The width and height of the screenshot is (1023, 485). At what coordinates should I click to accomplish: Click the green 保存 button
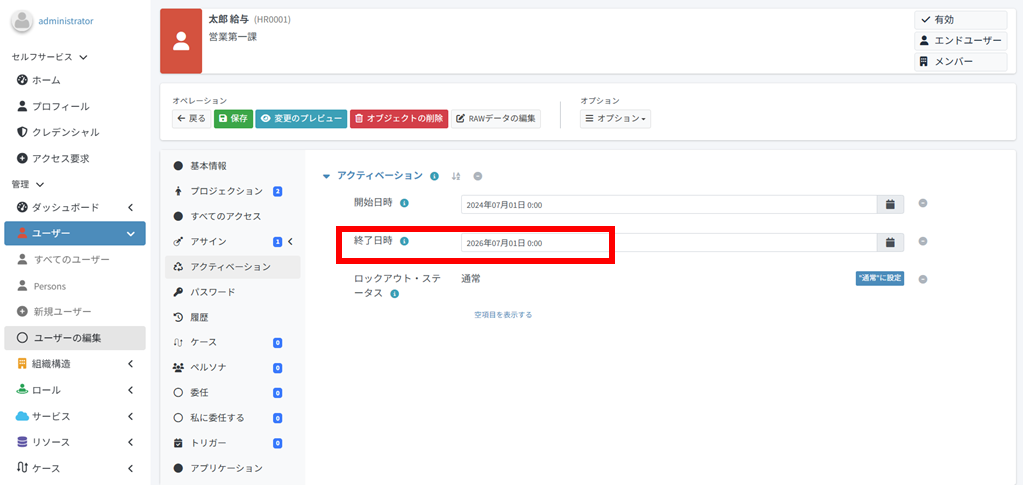point(233,119)
